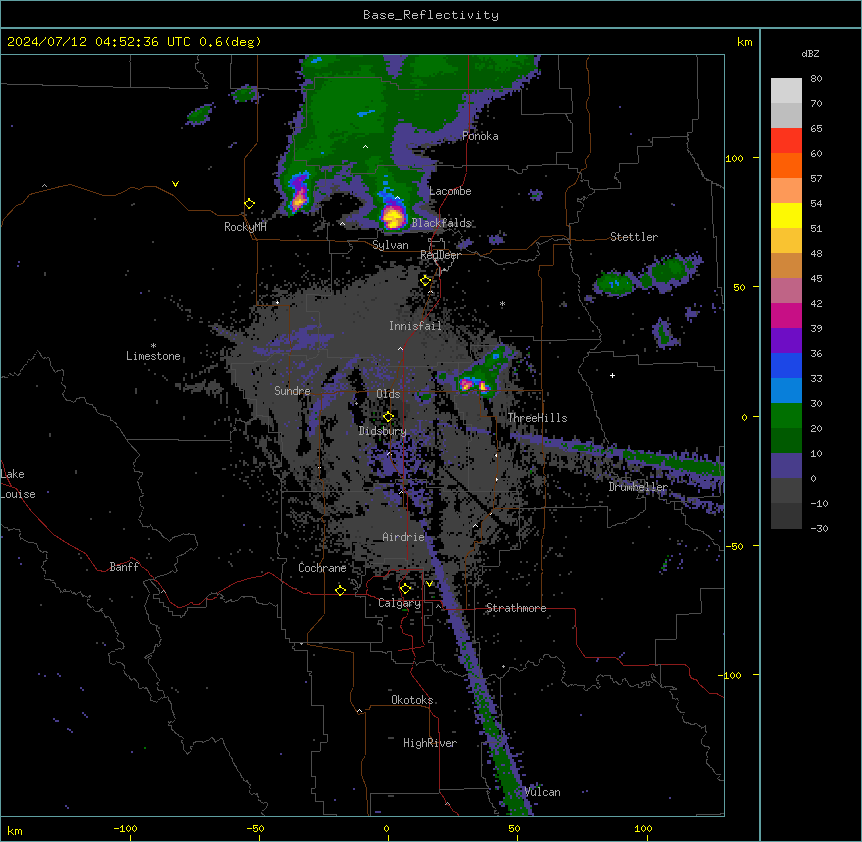Select the yellow V marker northwest of RockyMH

(175, 184)
